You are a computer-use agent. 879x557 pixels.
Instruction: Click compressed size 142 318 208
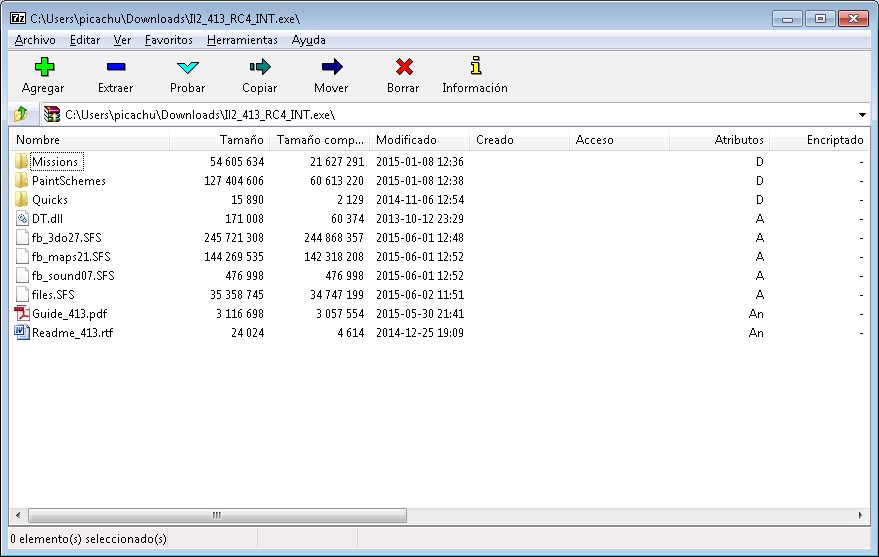(334, 257)
